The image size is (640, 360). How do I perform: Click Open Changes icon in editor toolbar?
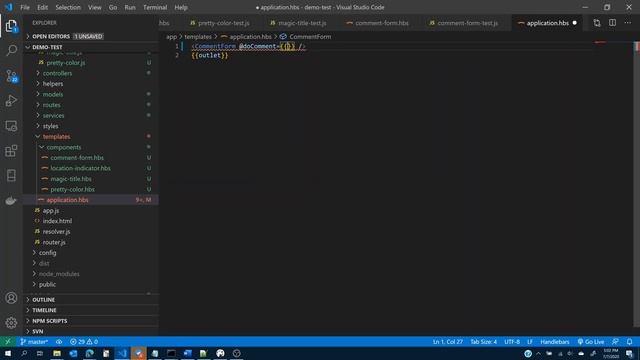(597, 23)
